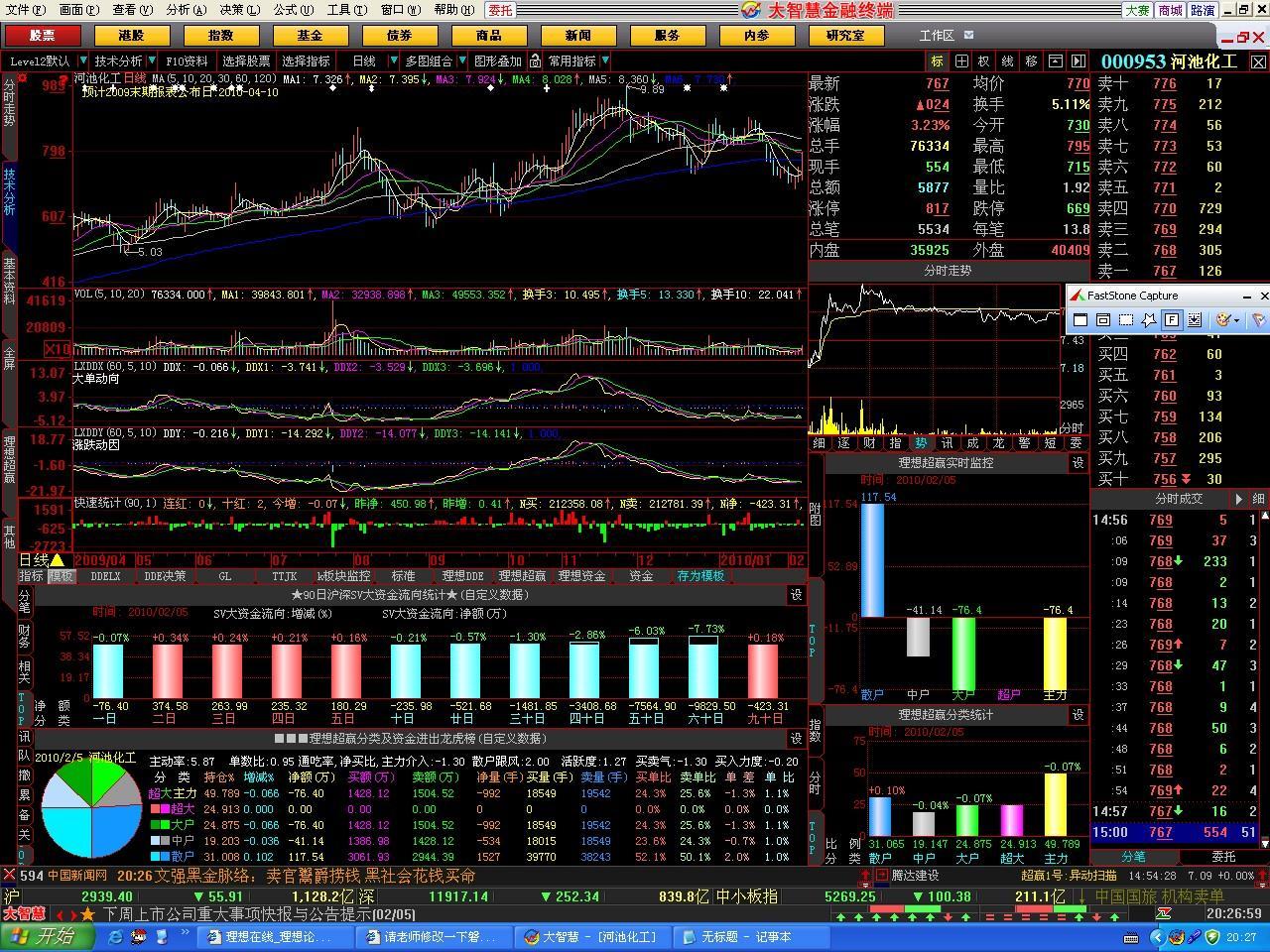Click the 商城 button at top right

[1170, 10]
